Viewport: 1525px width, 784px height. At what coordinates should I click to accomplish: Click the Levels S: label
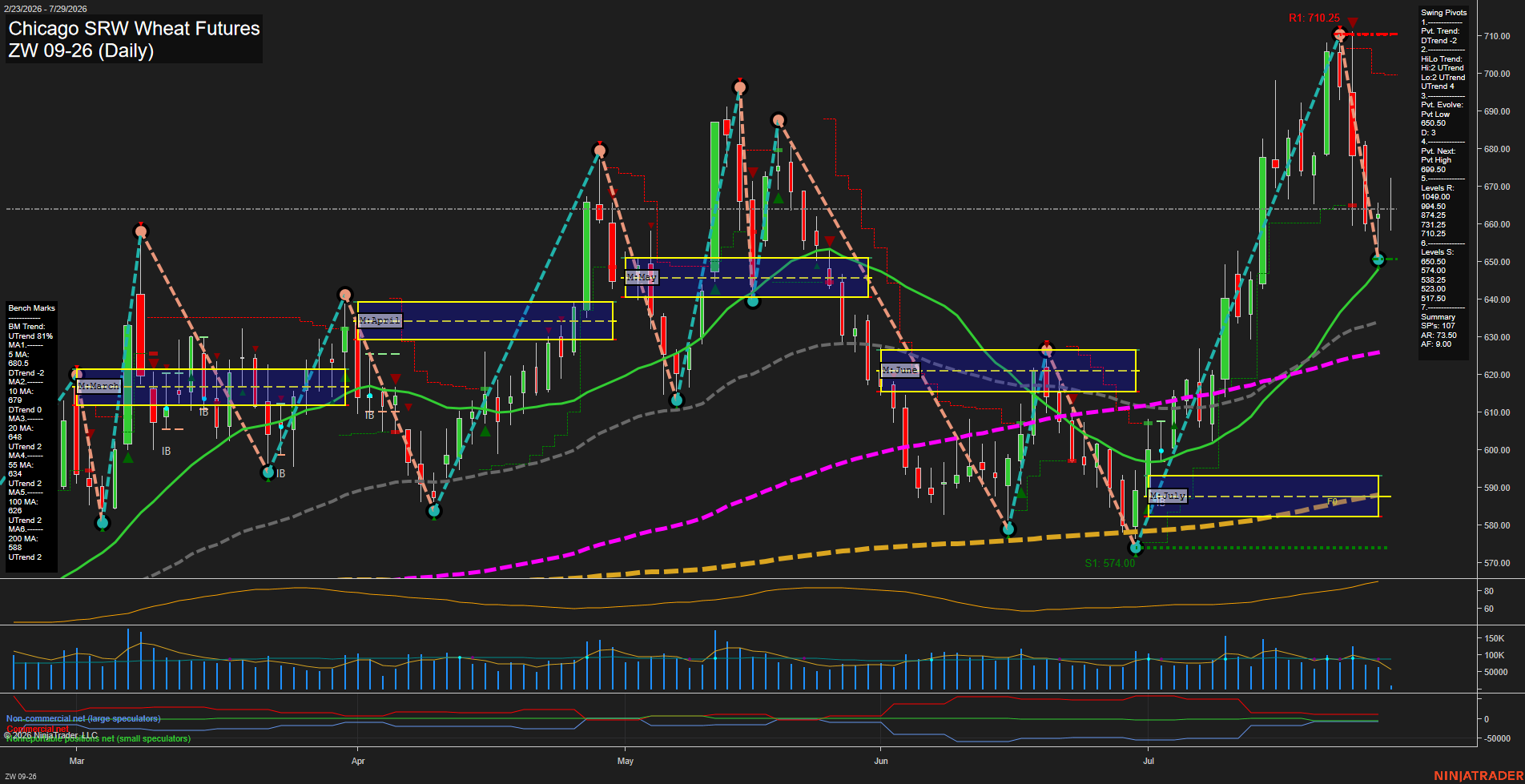click(x=1438, y=252)
